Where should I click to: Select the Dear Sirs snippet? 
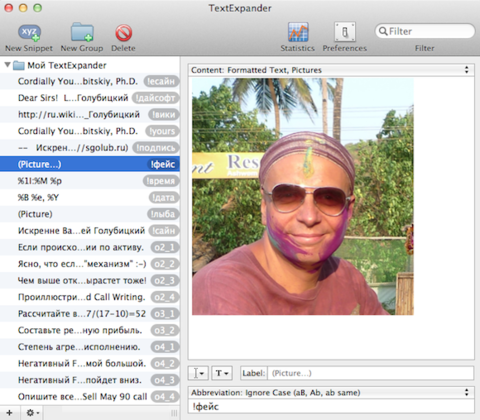[90, 98]
